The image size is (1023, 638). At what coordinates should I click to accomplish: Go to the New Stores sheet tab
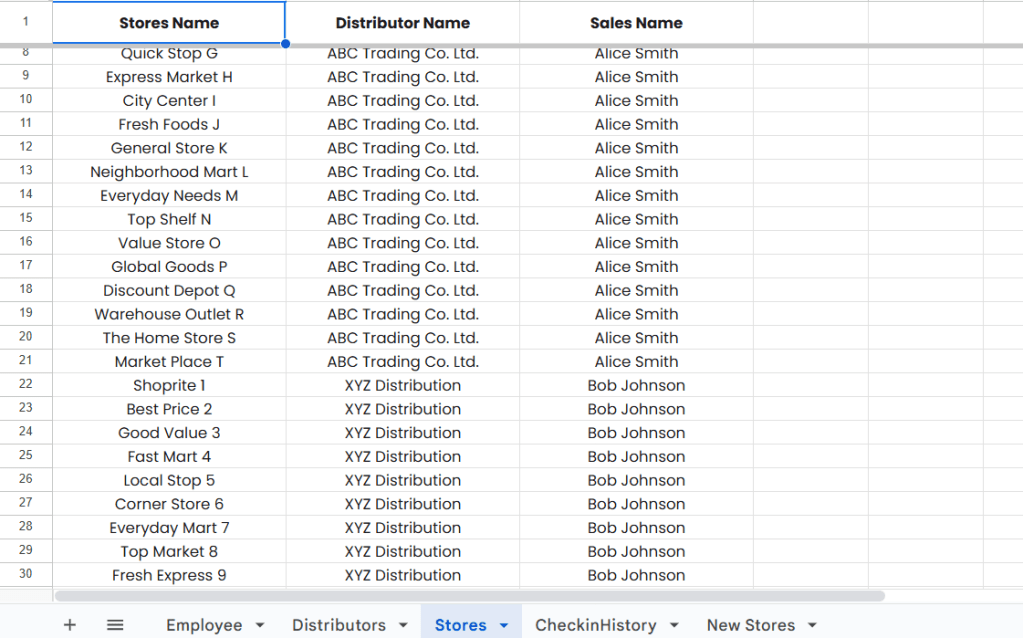tap(750, 625)
